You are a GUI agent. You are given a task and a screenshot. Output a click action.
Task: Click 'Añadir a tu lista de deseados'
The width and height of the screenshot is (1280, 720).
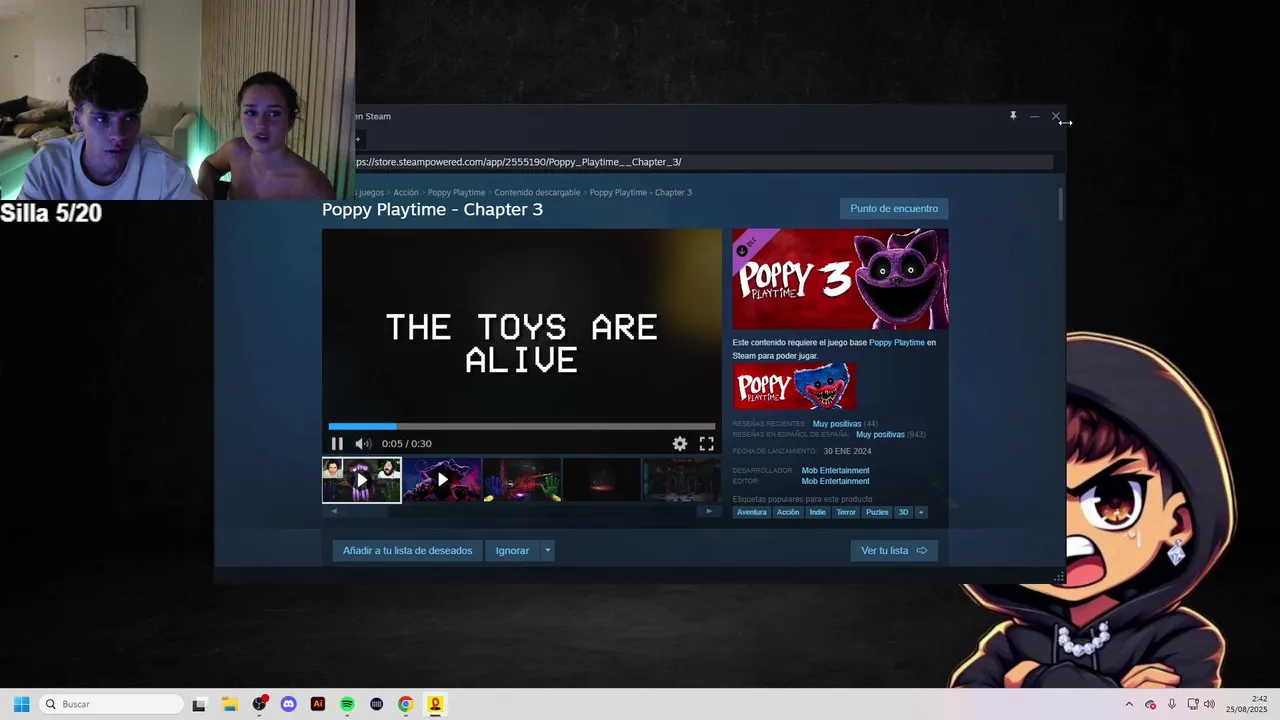(x=407, y=551)
